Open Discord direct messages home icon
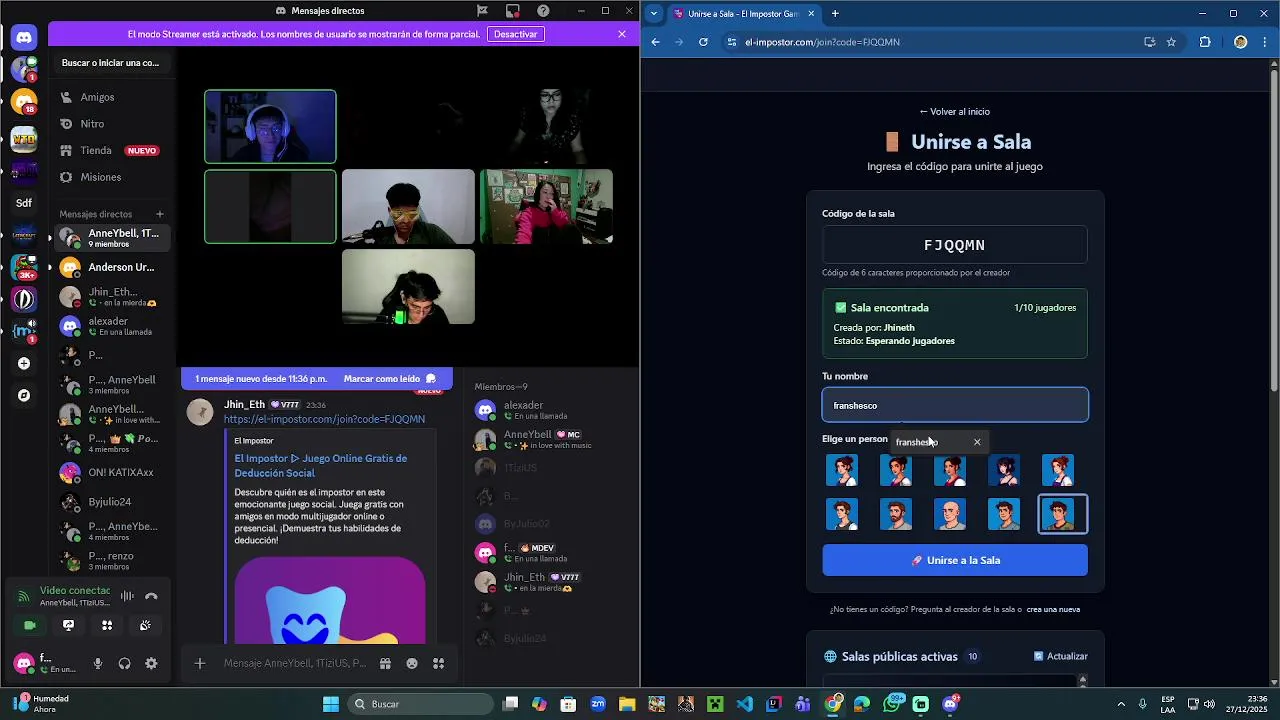 click(24, 37)
